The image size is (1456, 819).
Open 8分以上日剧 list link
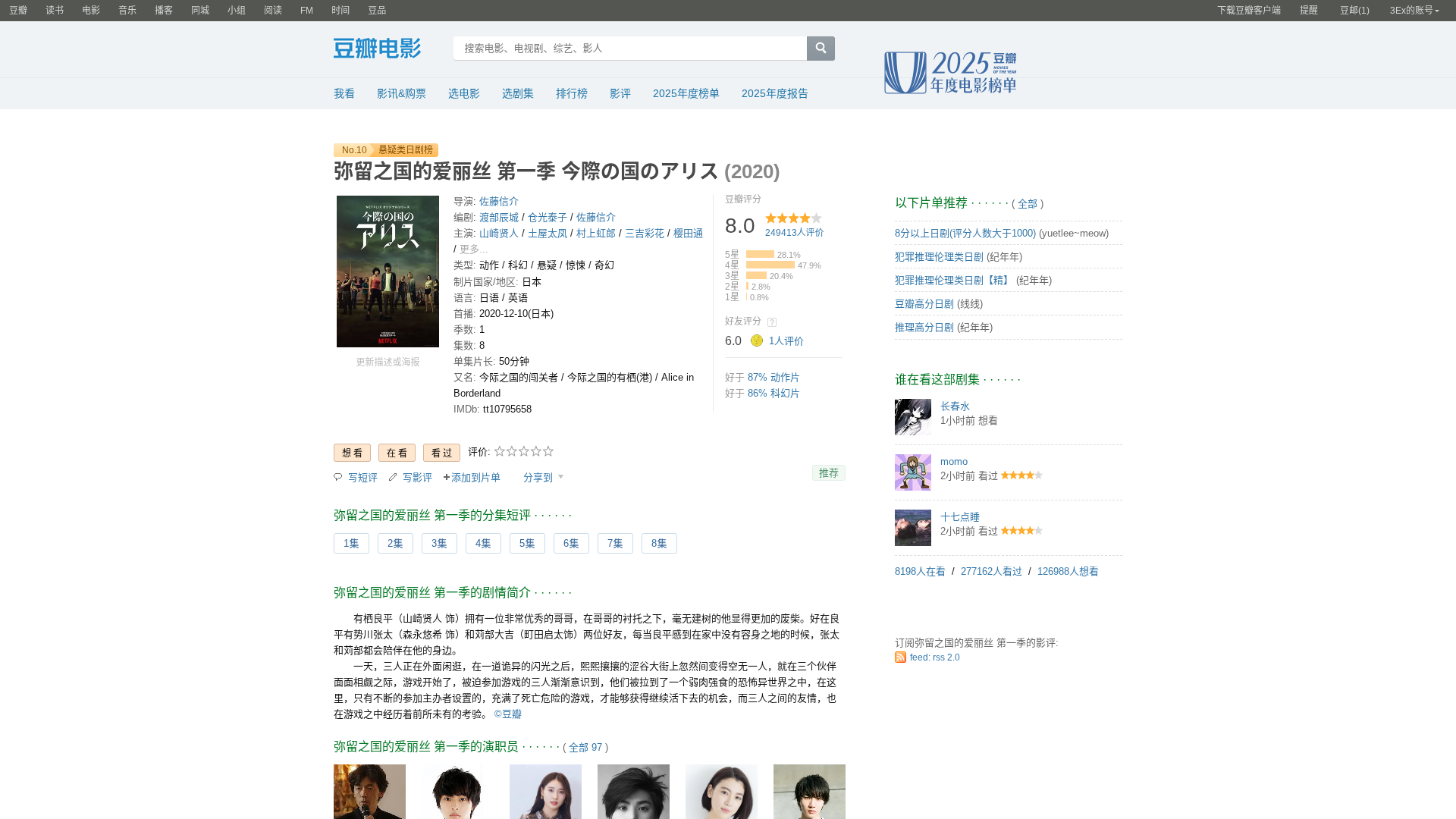tap(965, 234)
